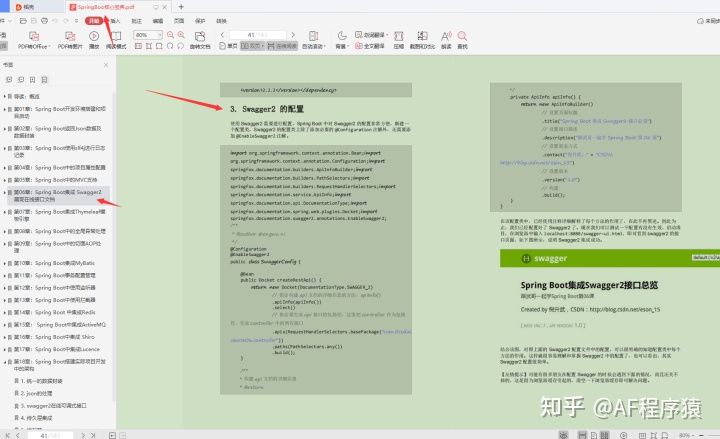
Task: Click the auto scroll icon
Action: (314, 36)
